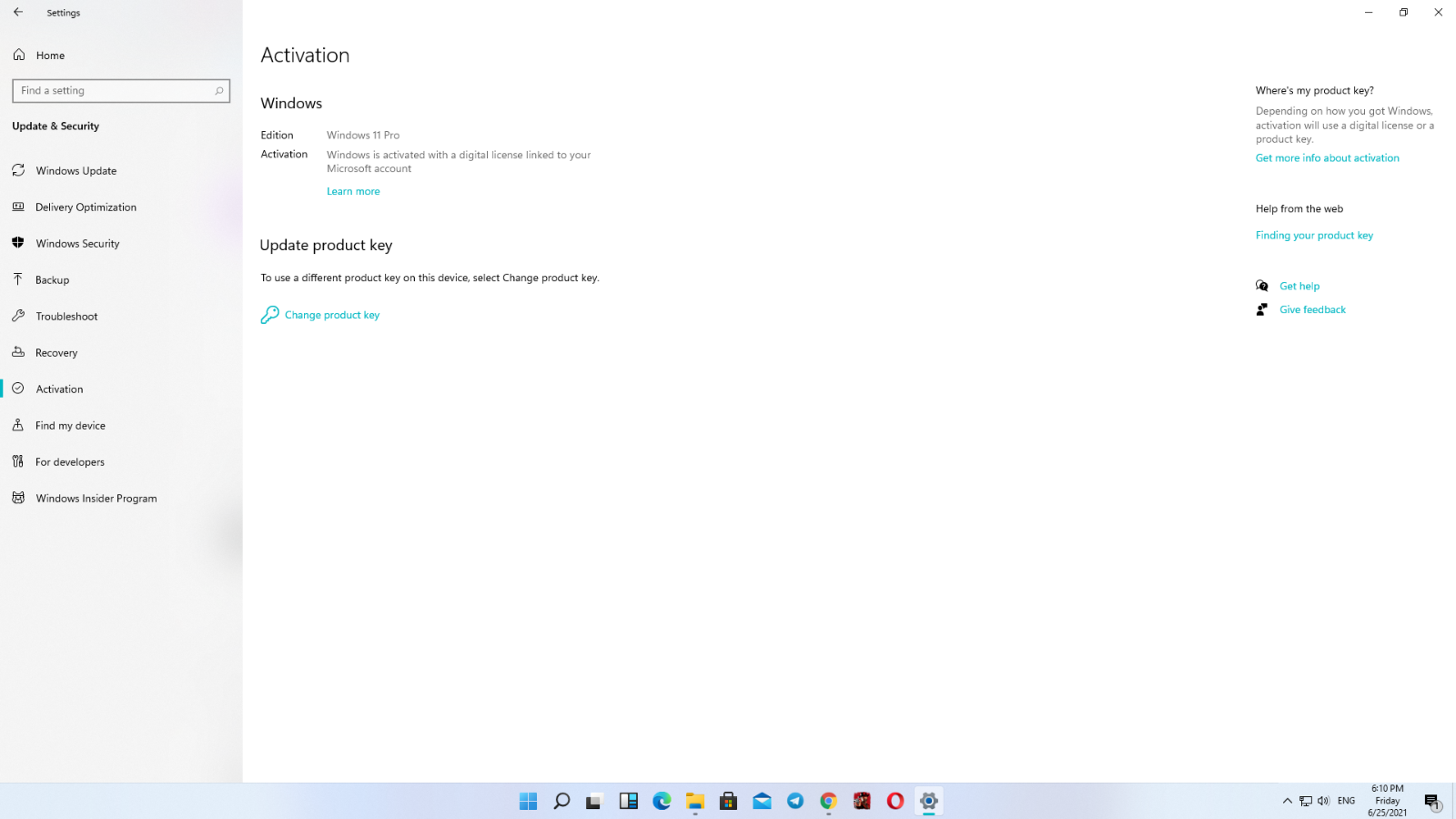Select Delivery Optimization in the sidebar
The height and width of the screenshot is (819, 1456).
tap(86, 207)
